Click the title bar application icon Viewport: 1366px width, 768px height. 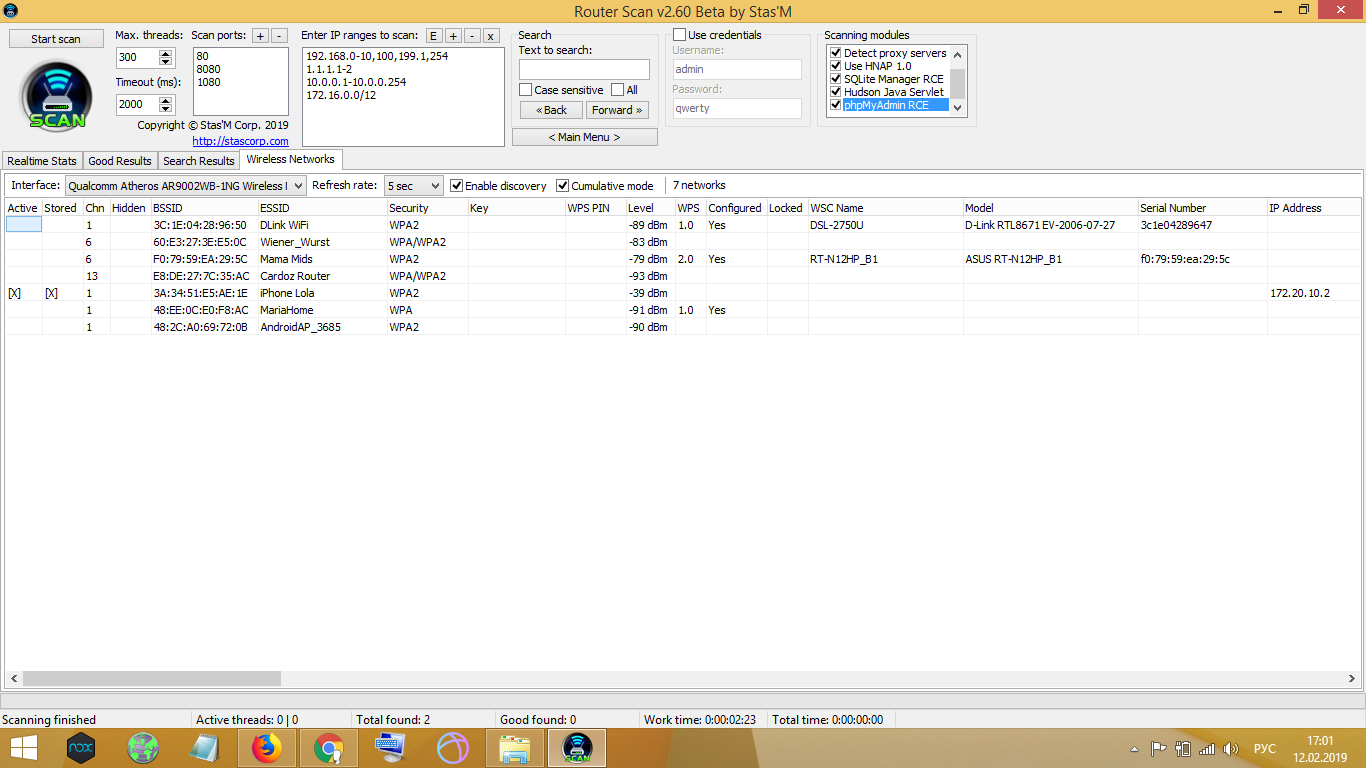click(10, 10)
